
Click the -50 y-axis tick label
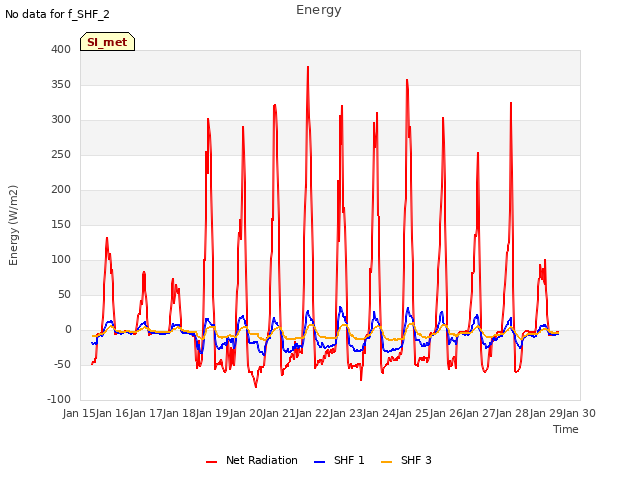pos(62,364)
